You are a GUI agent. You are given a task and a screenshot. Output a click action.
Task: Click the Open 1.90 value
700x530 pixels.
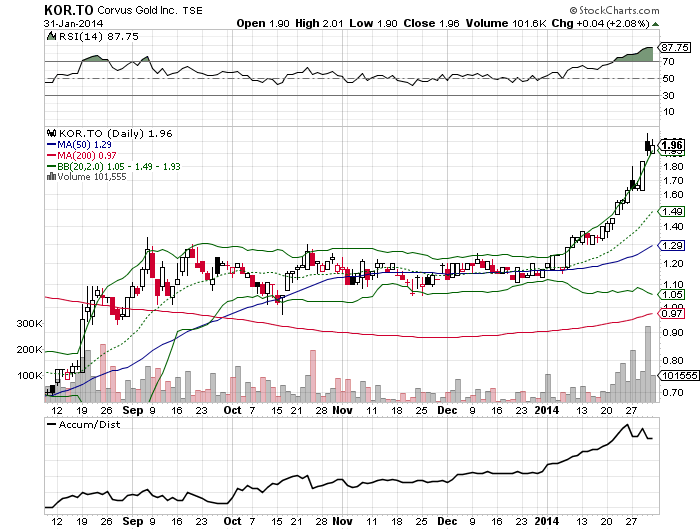coord(263,24)
